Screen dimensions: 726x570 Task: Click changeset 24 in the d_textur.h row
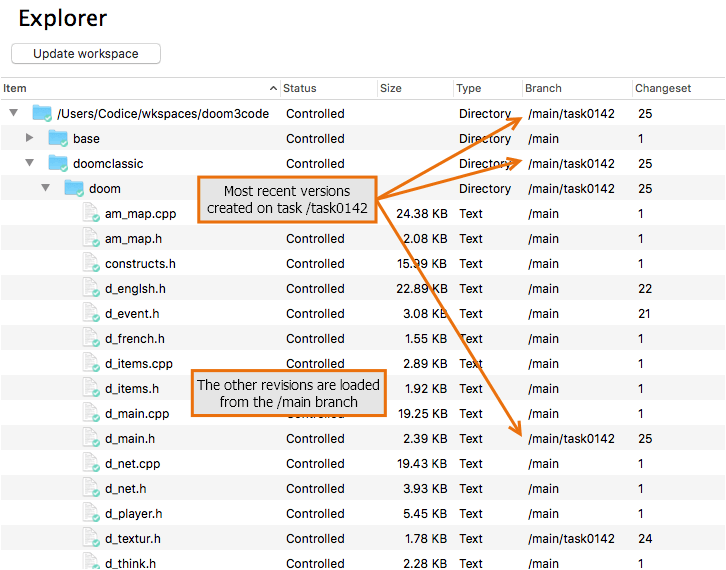point(645,539)
